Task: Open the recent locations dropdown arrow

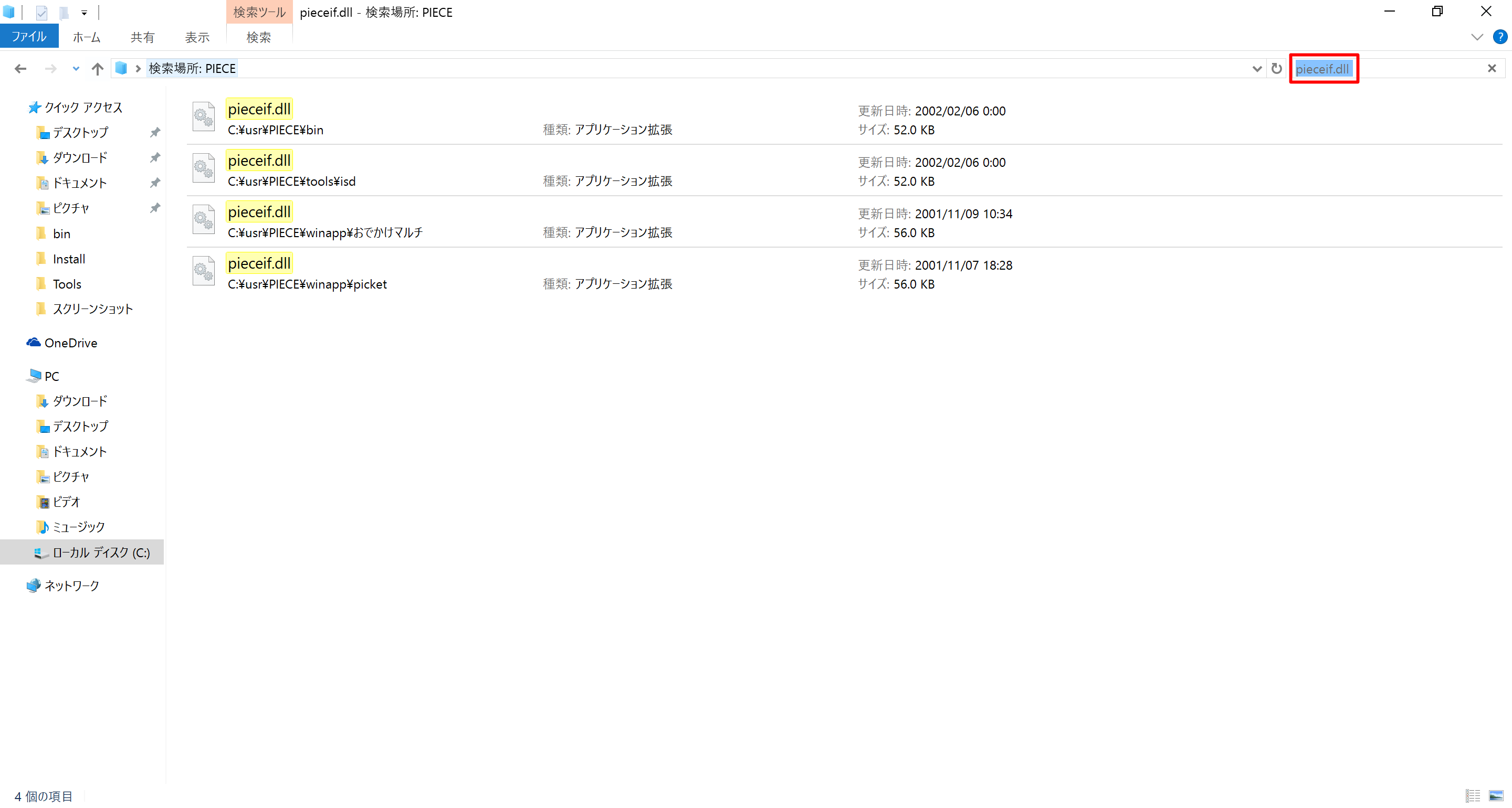Action: [76, 69]
